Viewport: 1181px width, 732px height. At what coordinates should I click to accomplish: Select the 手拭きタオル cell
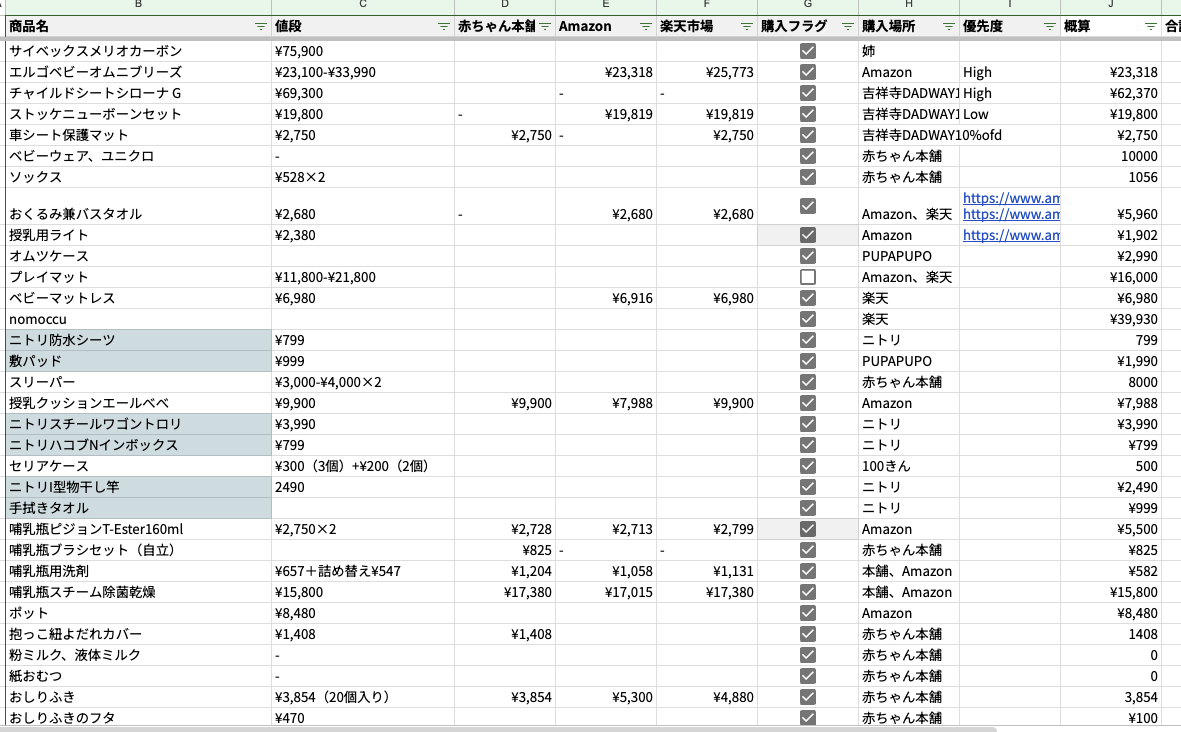139,508
